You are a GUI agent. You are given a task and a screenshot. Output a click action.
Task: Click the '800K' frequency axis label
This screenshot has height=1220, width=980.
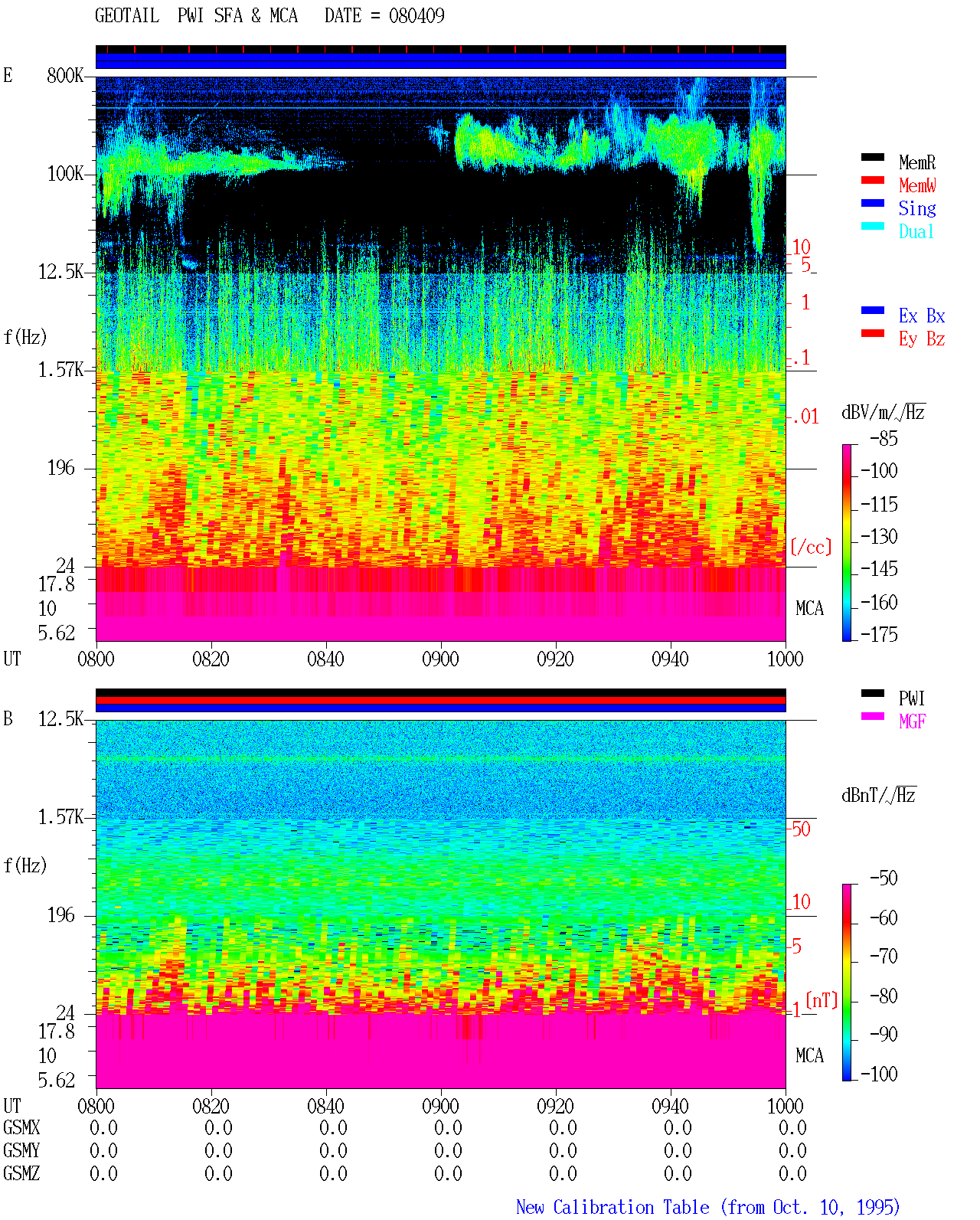(65, 75)
